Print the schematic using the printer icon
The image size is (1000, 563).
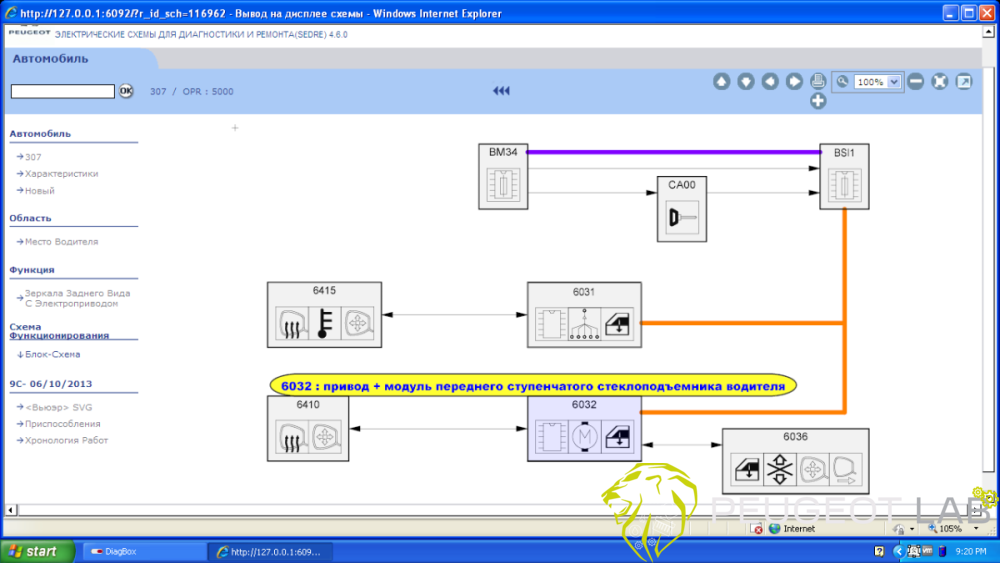click(x=817, y=81)
